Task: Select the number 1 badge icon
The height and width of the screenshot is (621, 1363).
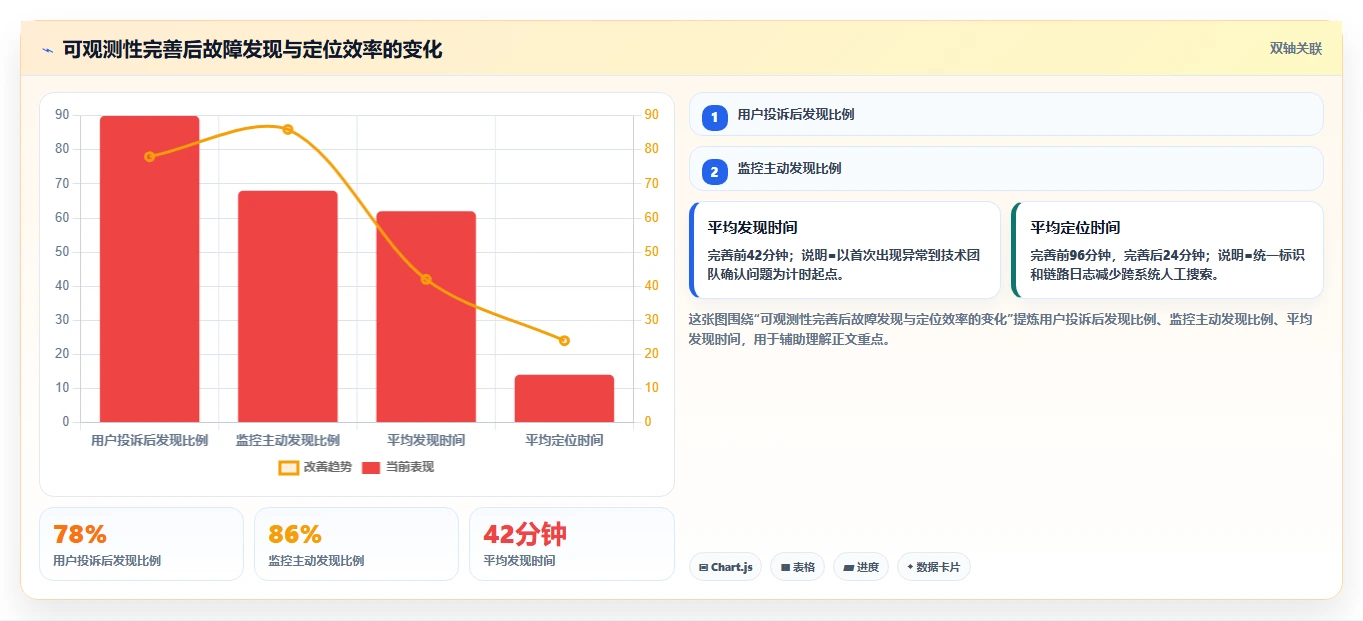Action: [714, 118]
